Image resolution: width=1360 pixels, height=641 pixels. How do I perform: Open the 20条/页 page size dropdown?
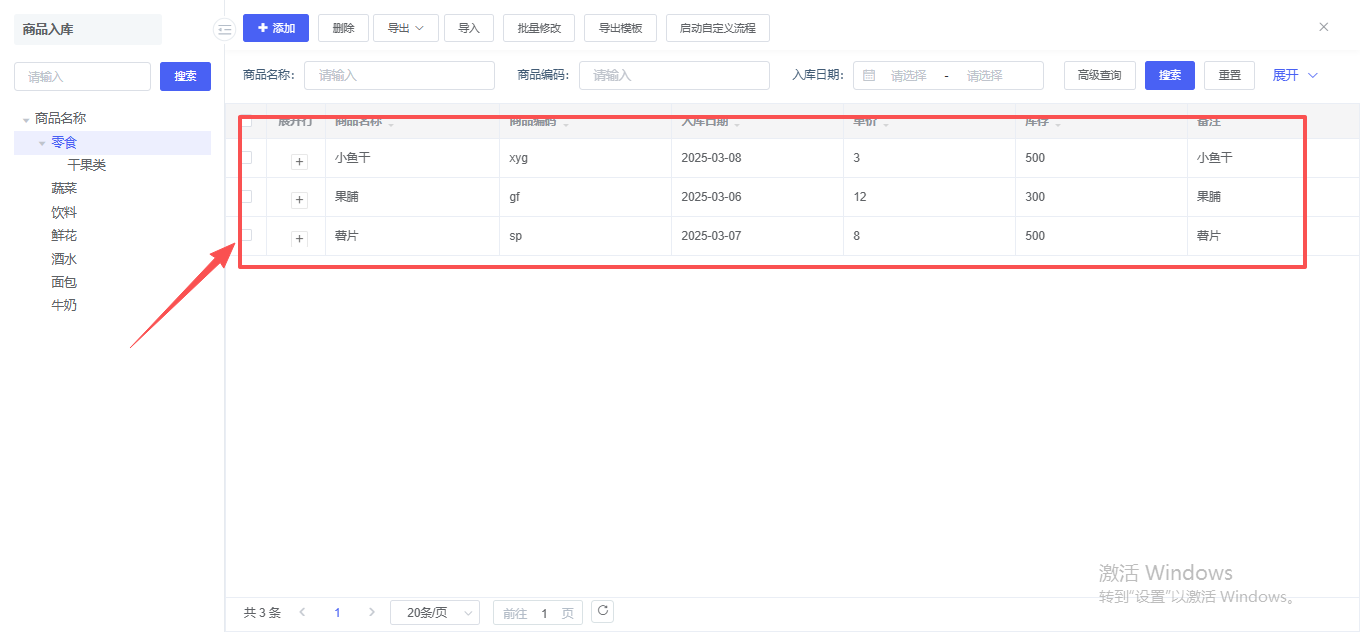coord(434,613)
